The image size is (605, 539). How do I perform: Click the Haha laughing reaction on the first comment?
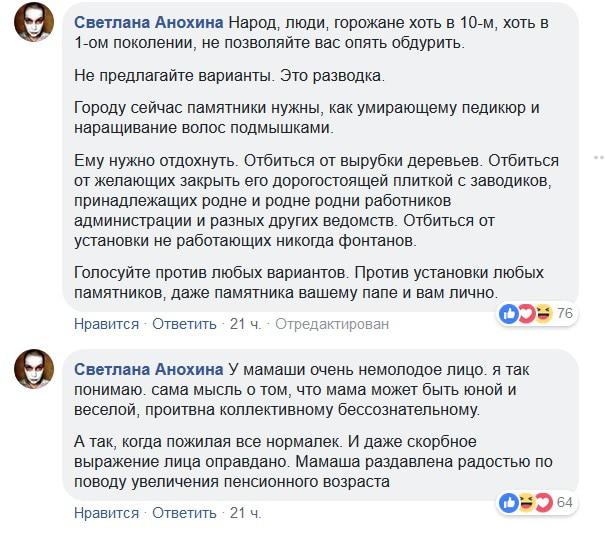pos(542,314)
